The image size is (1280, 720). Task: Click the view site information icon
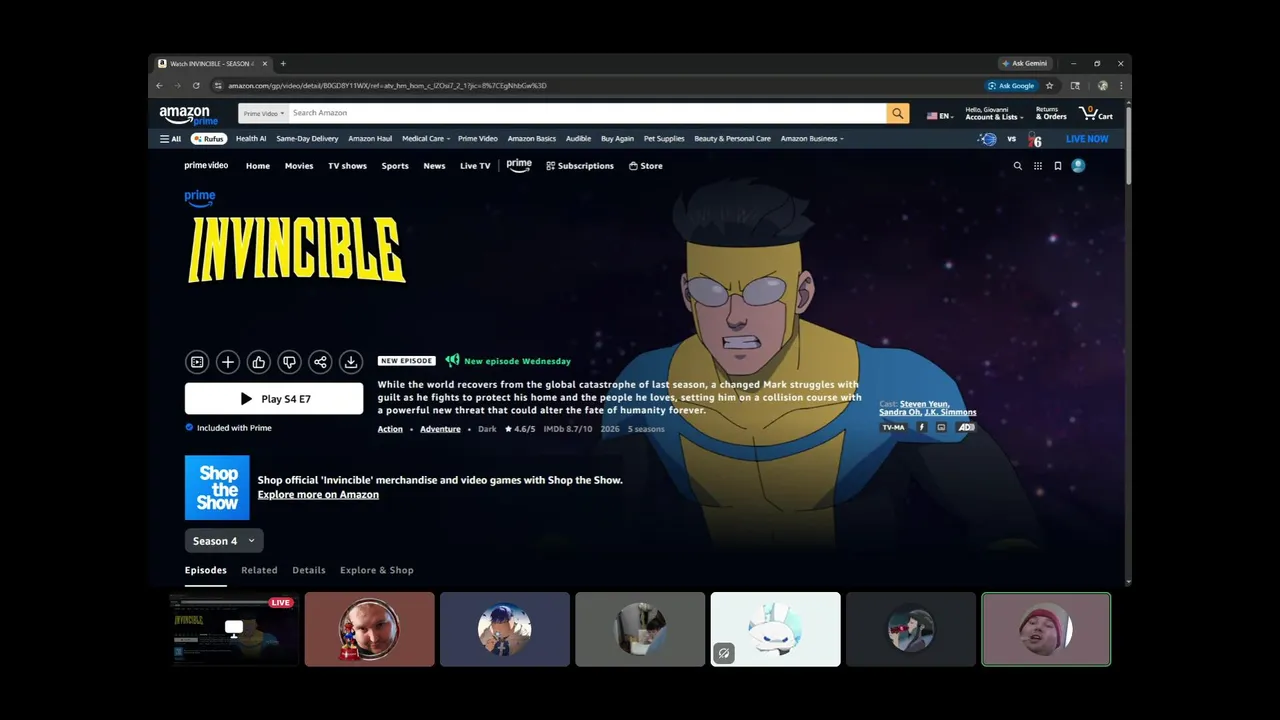click(x=218, y=86)
